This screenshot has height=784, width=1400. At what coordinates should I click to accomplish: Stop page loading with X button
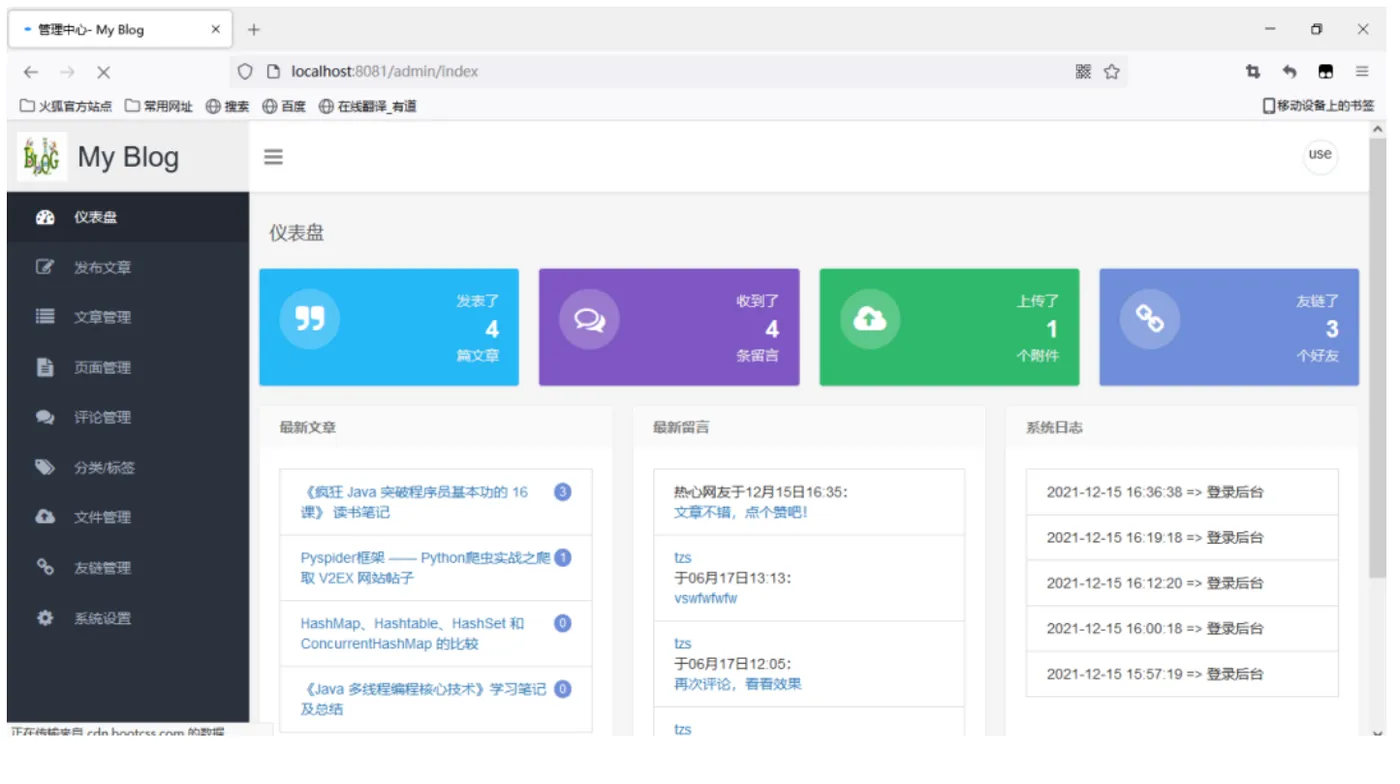point(103,71)
